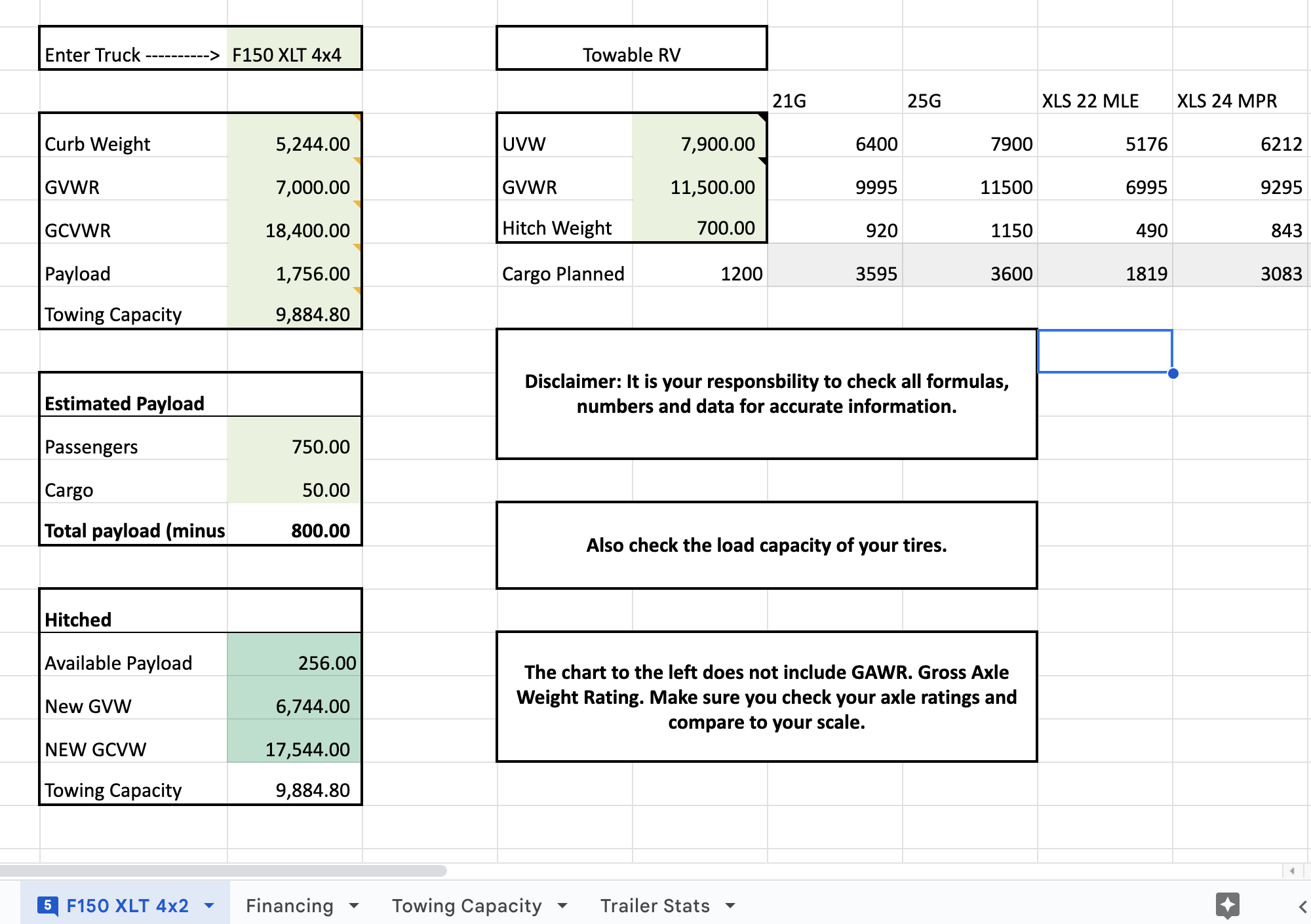Select the Passengers 750.00 cell
Viewport: 1311px width, 924px height.
pyautogui.click(x=294, y=446)
